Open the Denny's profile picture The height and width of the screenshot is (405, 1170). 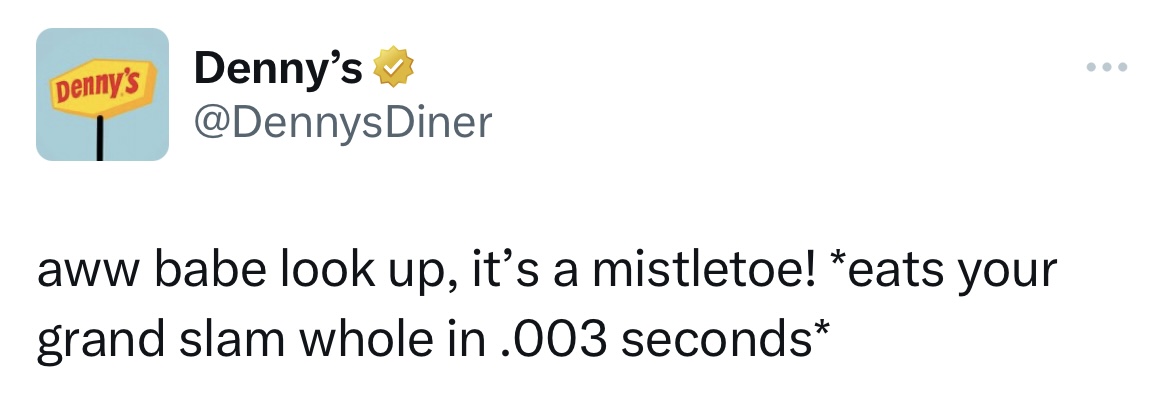[x=102, y=95]
